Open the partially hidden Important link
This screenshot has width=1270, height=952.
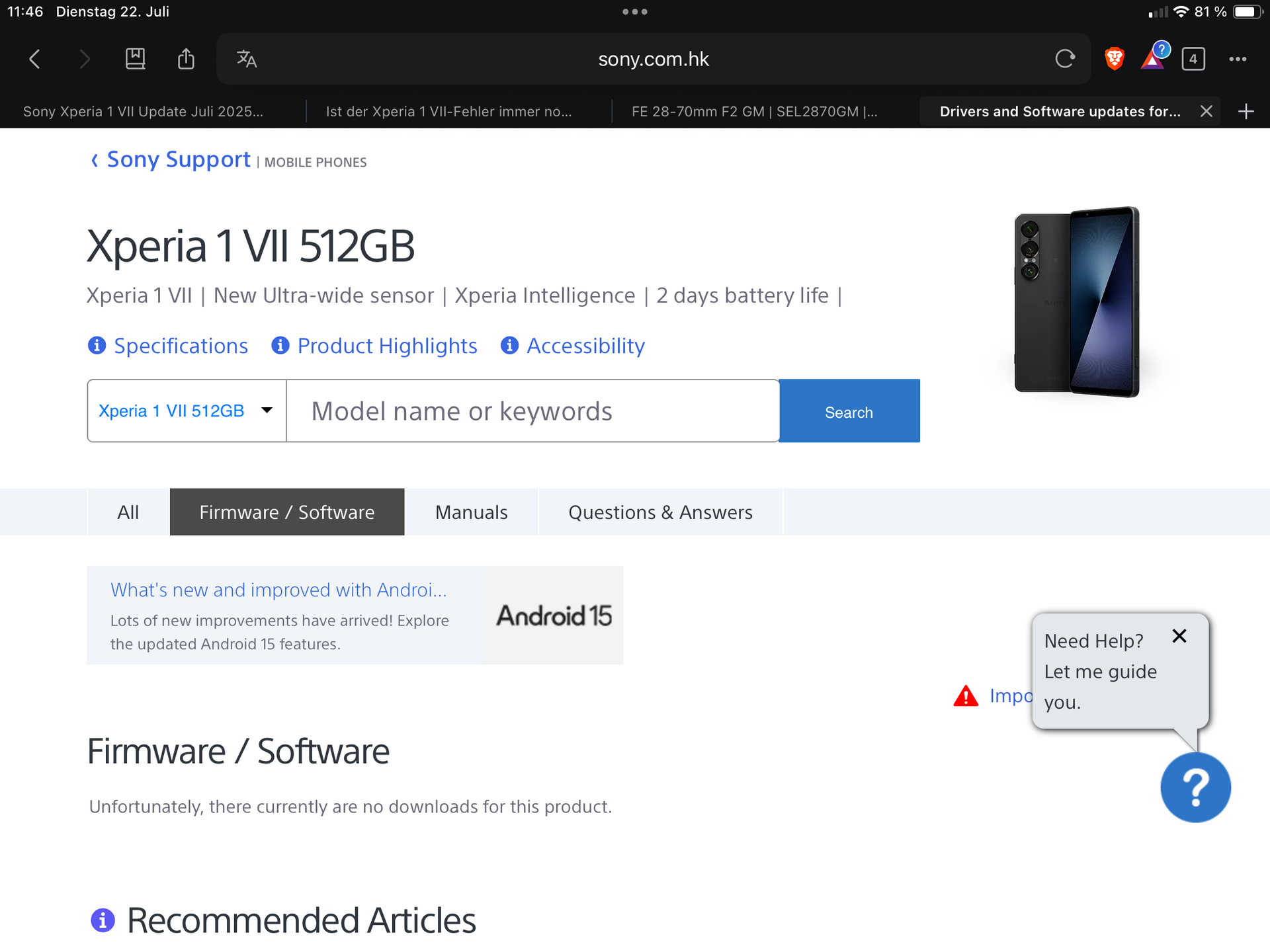(1011, 695)
